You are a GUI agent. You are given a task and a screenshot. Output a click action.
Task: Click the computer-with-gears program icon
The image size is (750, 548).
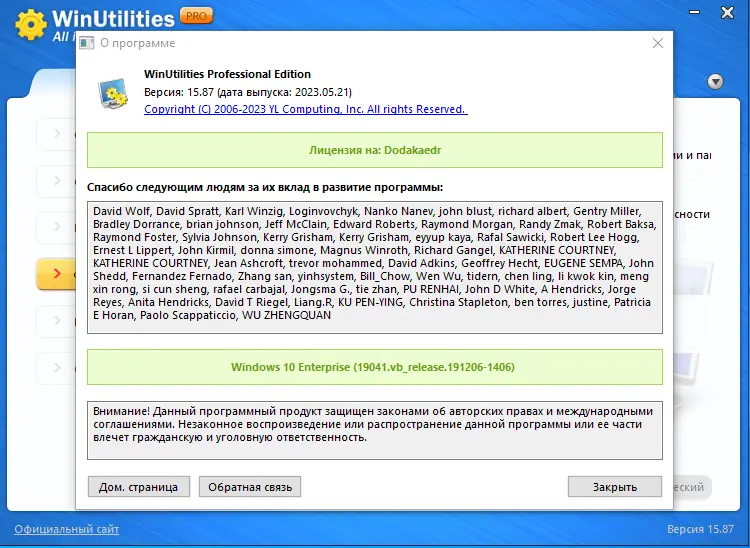coord(113,93)
